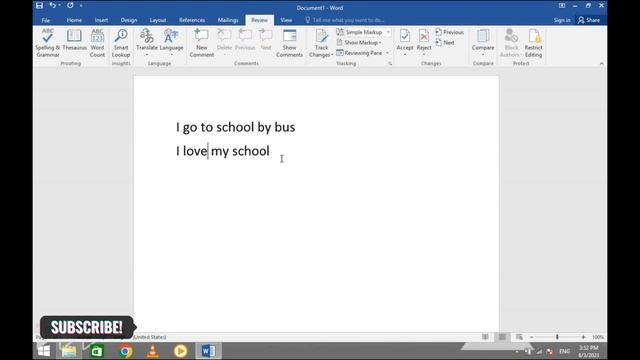Open Compare documents menu

pyautogui.click(x=483, y=42)
